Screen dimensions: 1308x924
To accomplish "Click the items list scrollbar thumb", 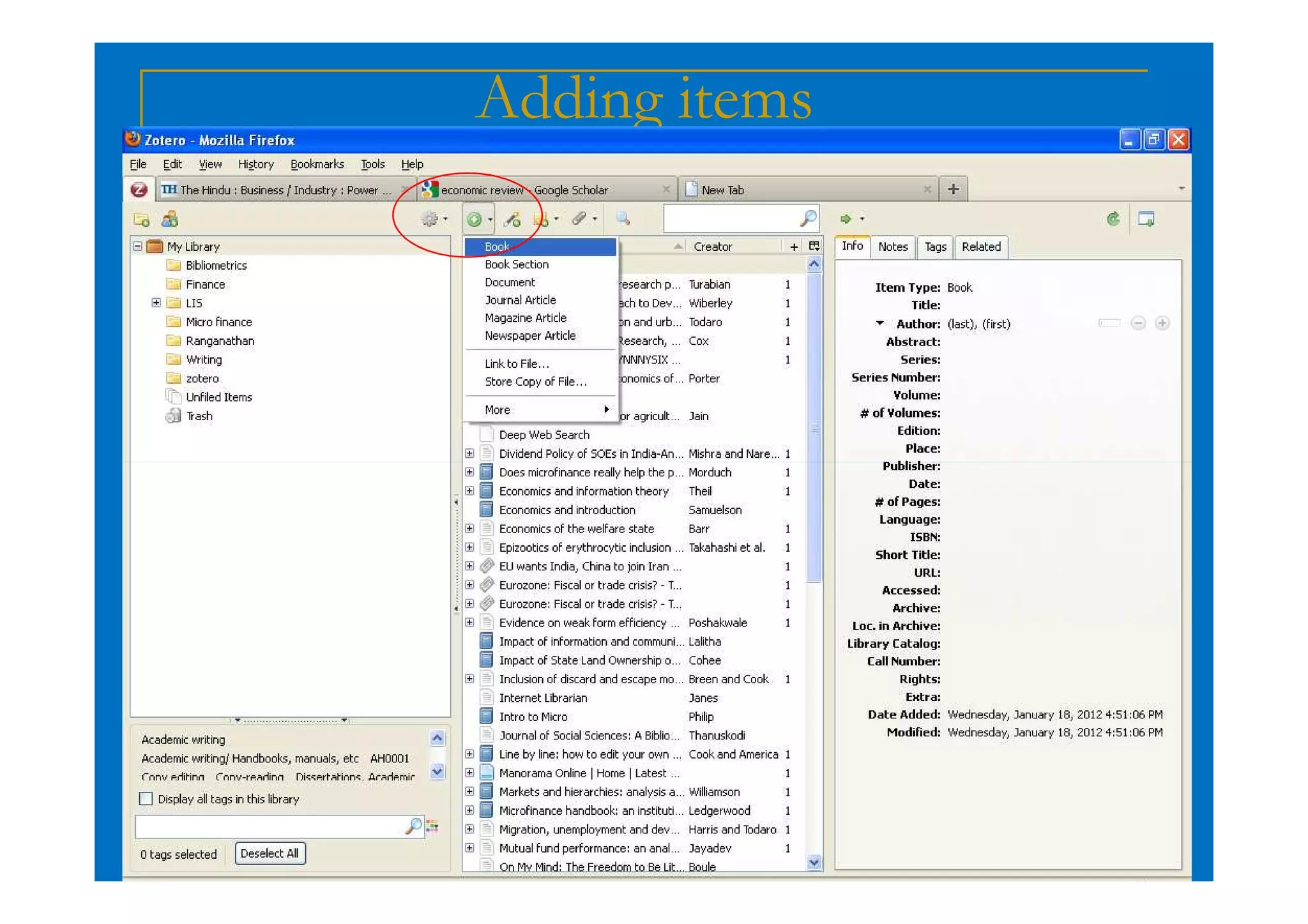I will pos(814,428).
